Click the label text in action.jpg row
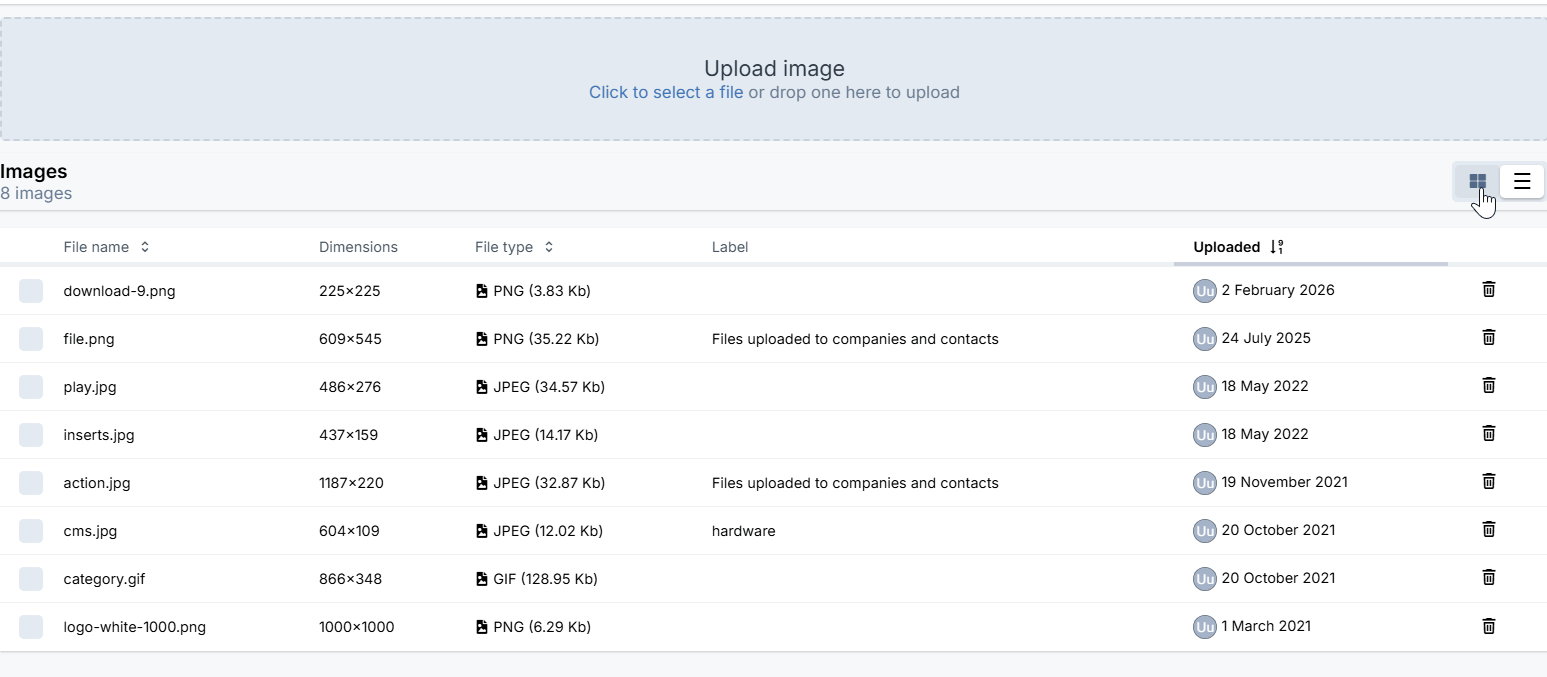The width and height of the screenshot is (1547, 677). coord(855,483)
